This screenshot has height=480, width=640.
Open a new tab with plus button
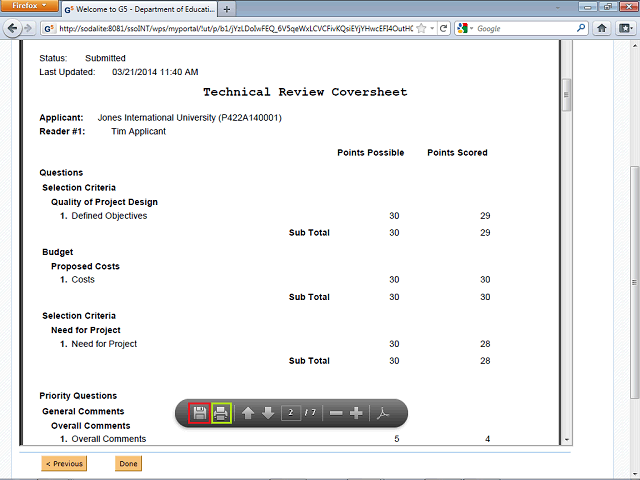(227, 9)
